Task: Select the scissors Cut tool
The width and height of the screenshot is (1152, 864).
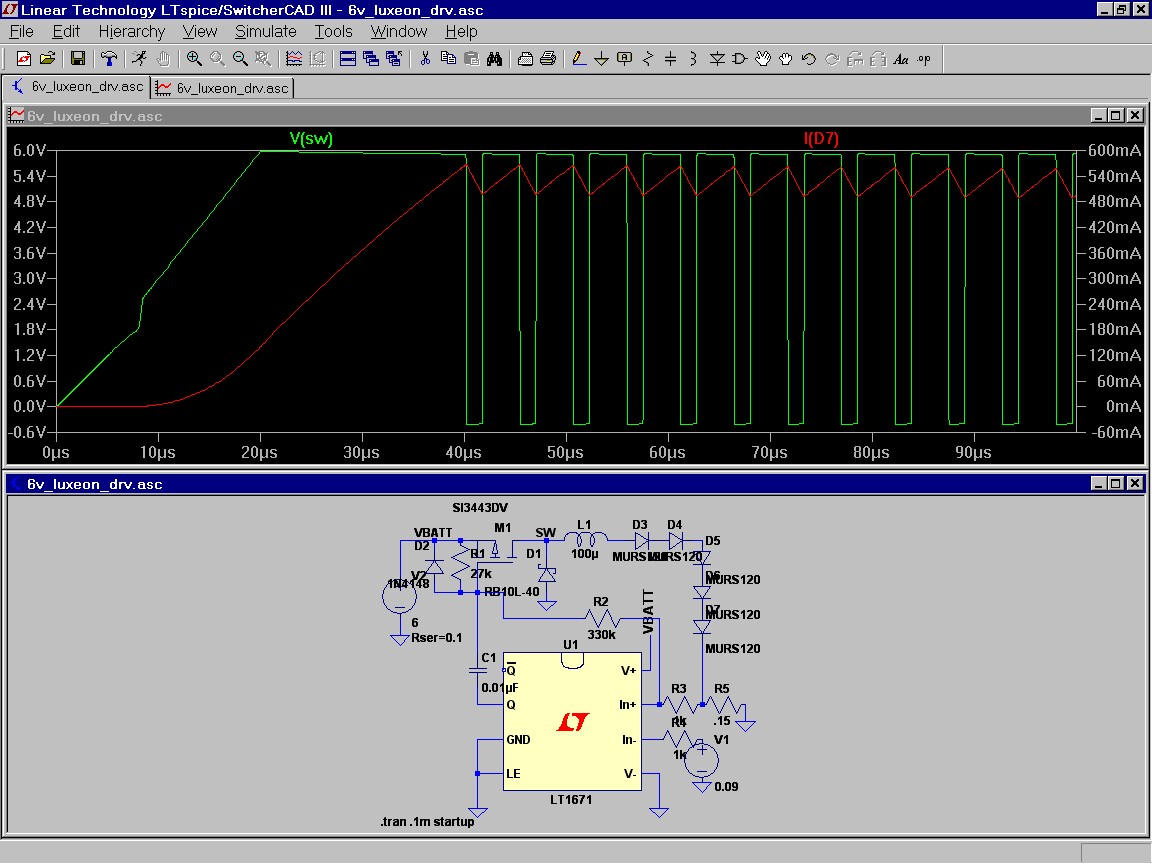Action: pos(425,59)
